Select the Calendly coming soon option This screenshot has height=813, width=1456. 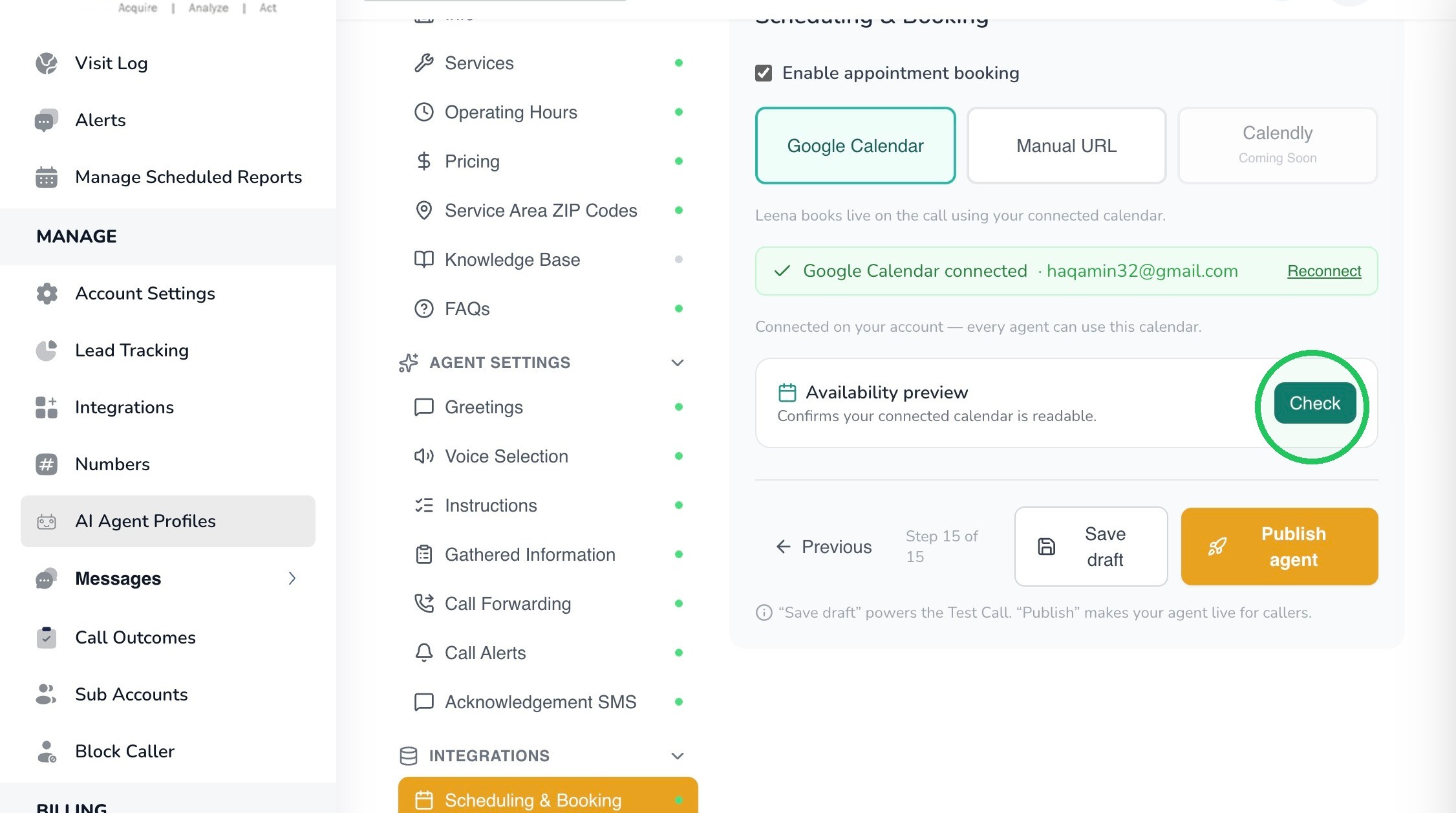point(1278,146)
